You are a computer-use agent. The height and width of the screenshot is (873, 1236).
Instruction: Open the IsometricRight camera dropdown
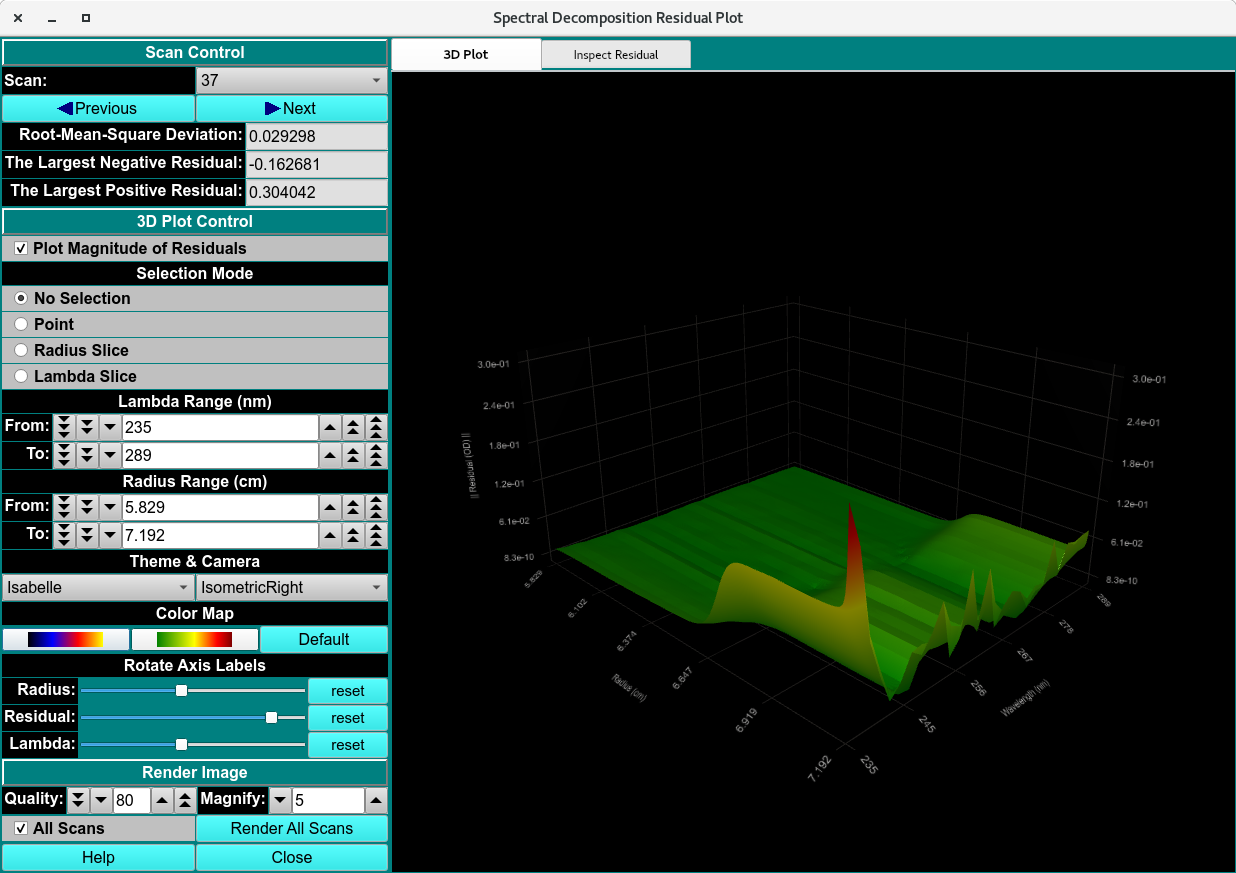[292, 587]
